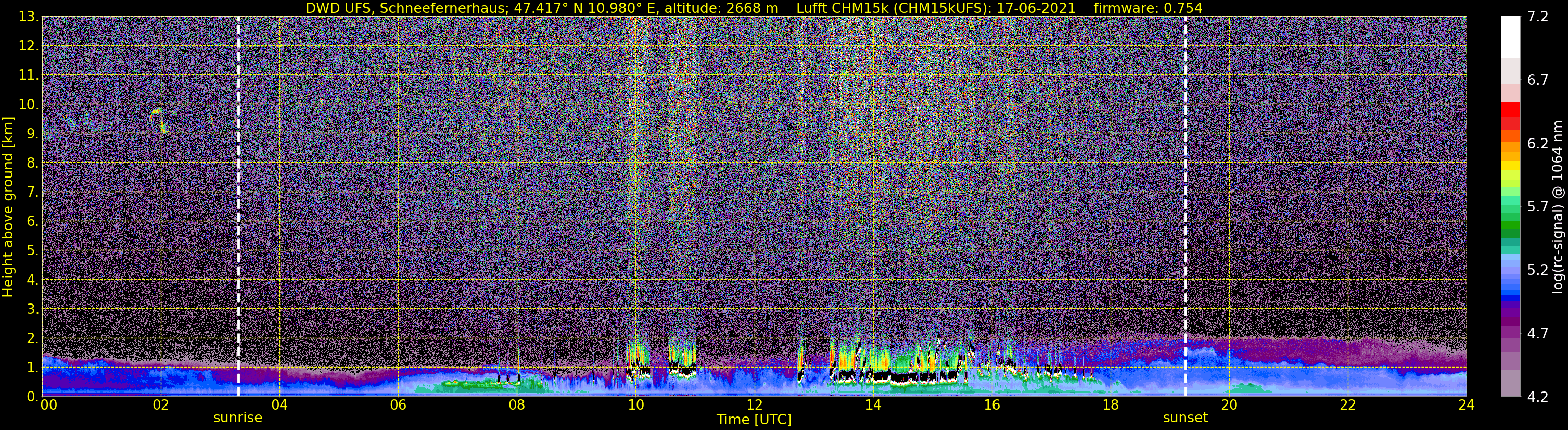Click the height axis tick '5.'
This screenshot has width=1568, height=430.
(32, 250)
